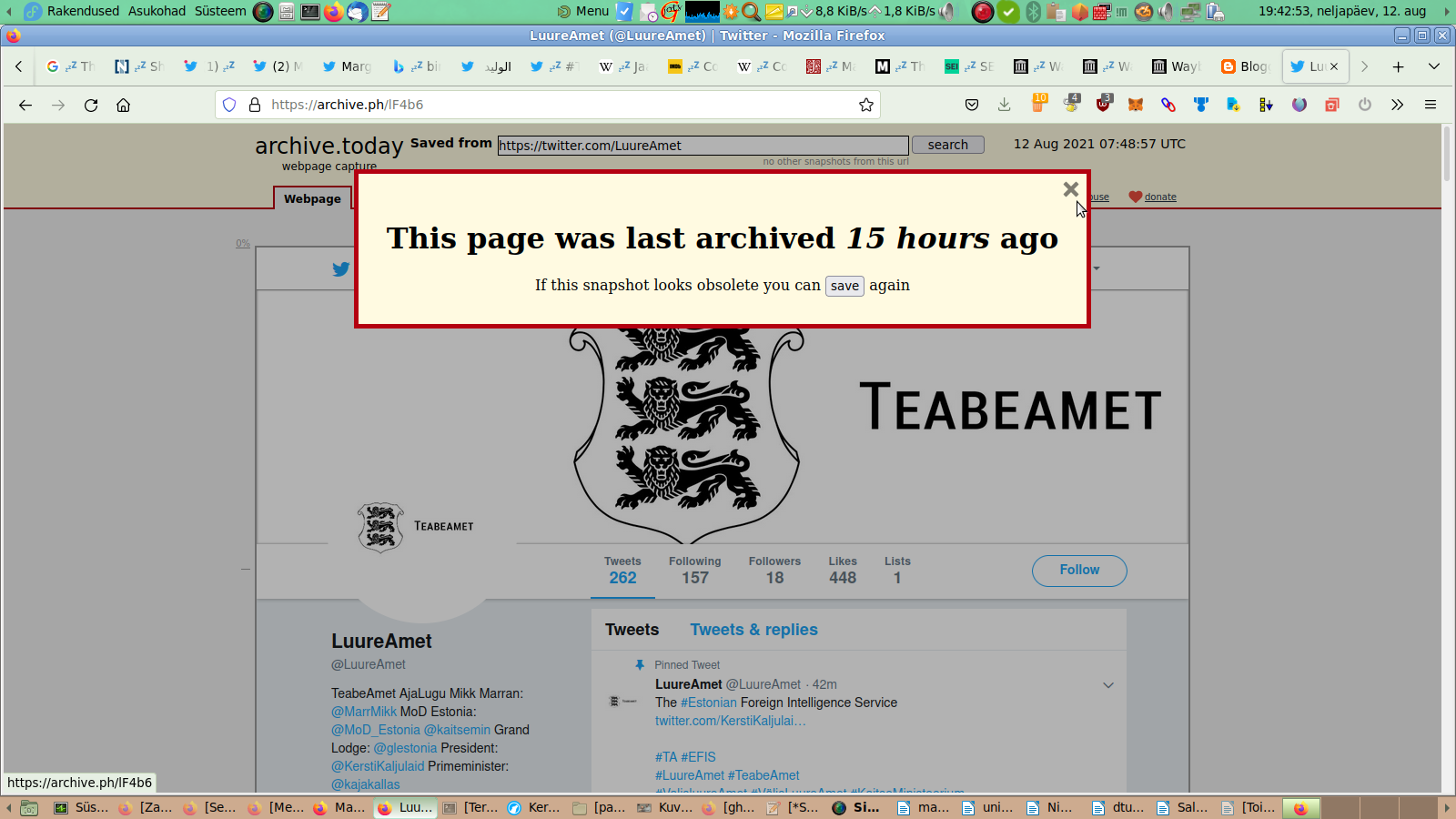
Task: Open the panel Menu launcher
Action: (583, 11)
